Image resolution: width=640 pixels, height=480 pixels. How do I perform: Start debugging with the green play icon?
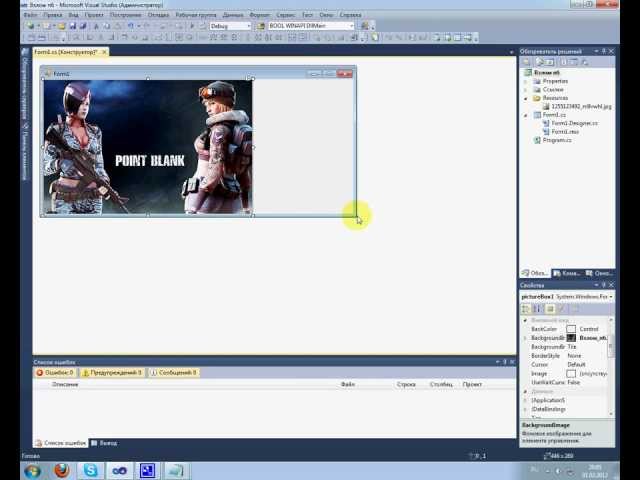tap(192, 26)
